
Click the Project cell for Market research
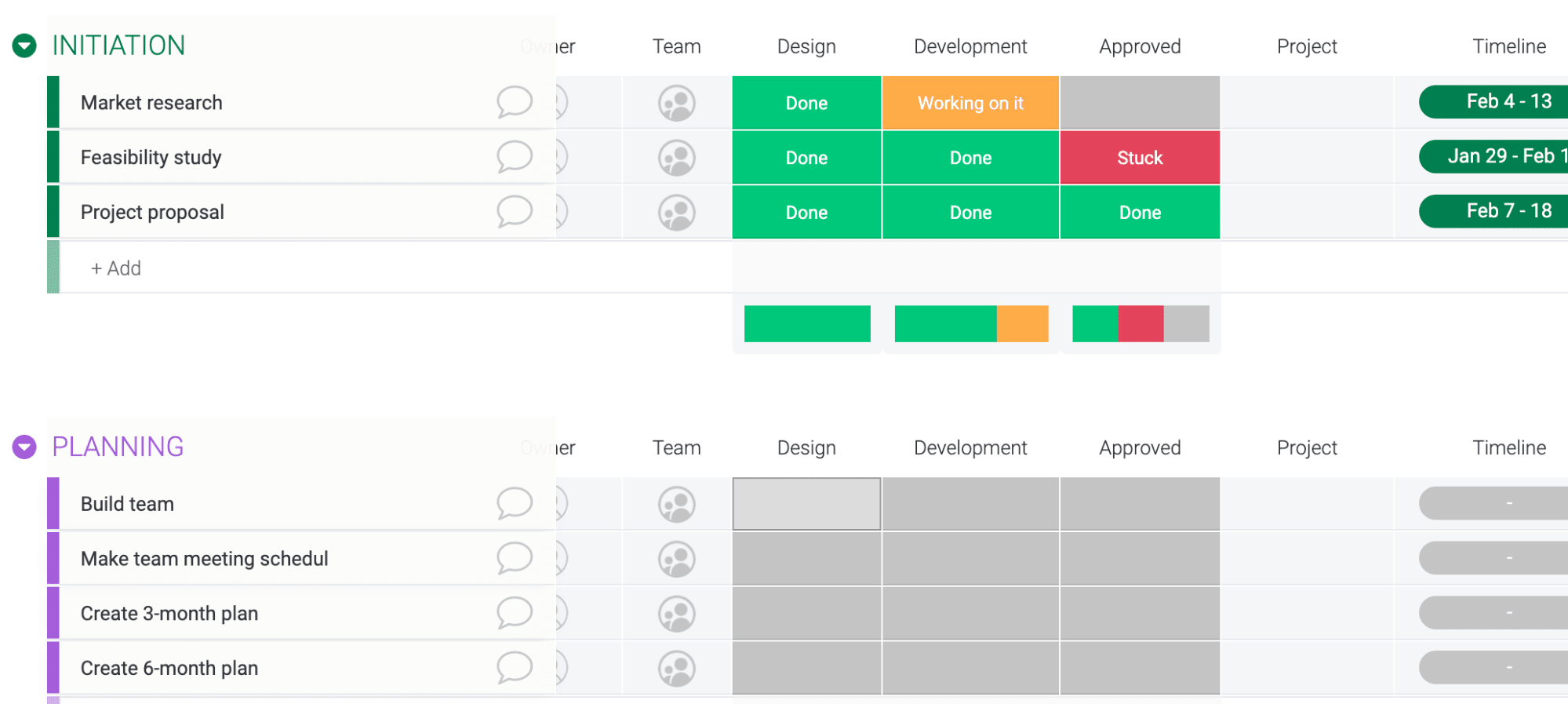[x=1307, y=103]
